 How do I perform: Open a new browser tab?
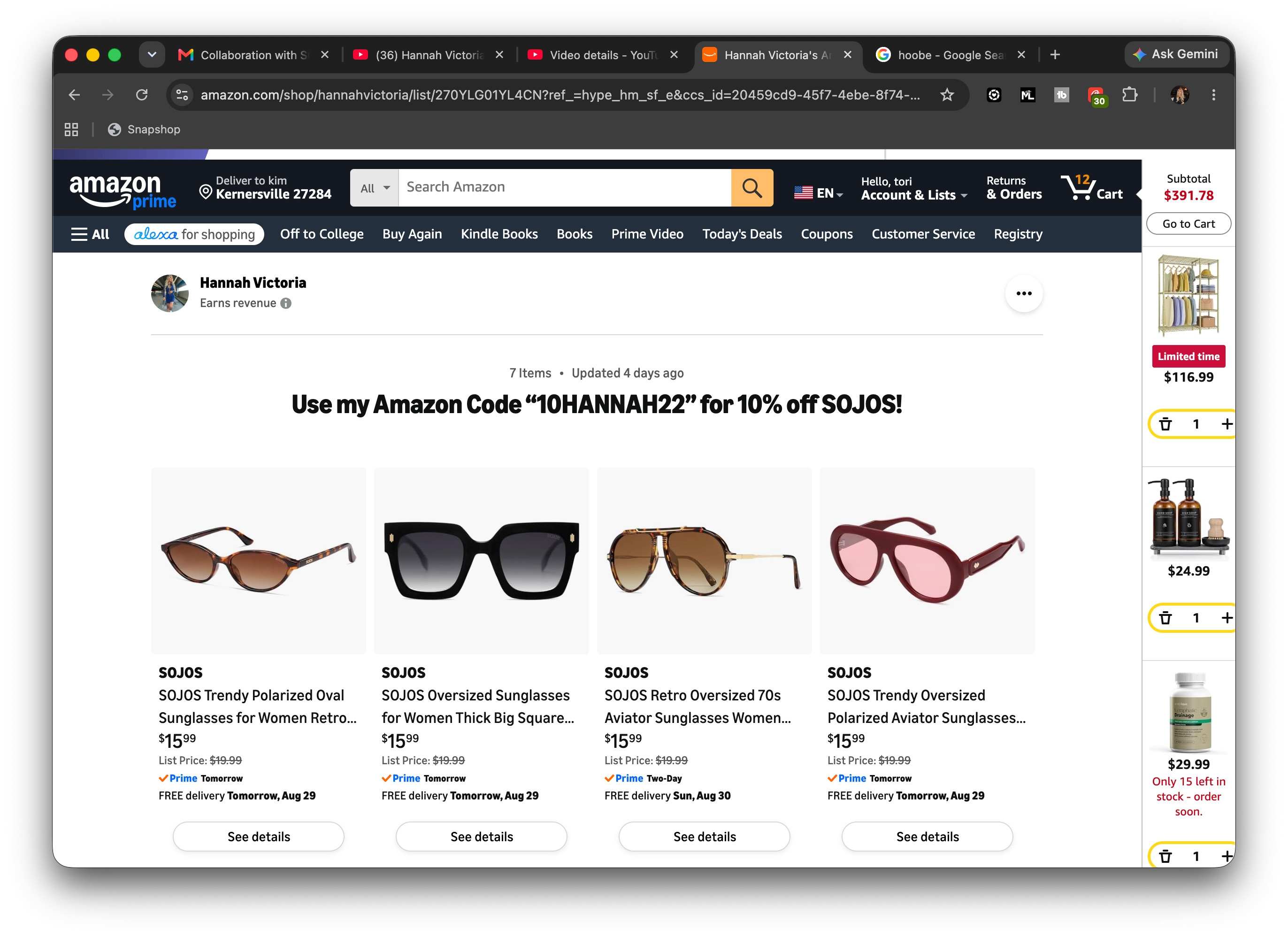pyautogui.click(x=1055, y=55)
